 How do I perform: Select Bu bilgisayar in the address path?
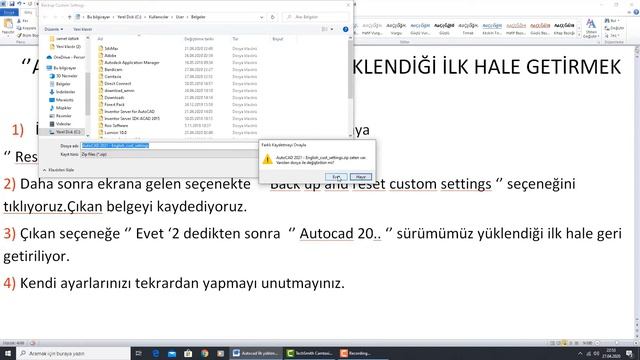click(x=98, y=17)
